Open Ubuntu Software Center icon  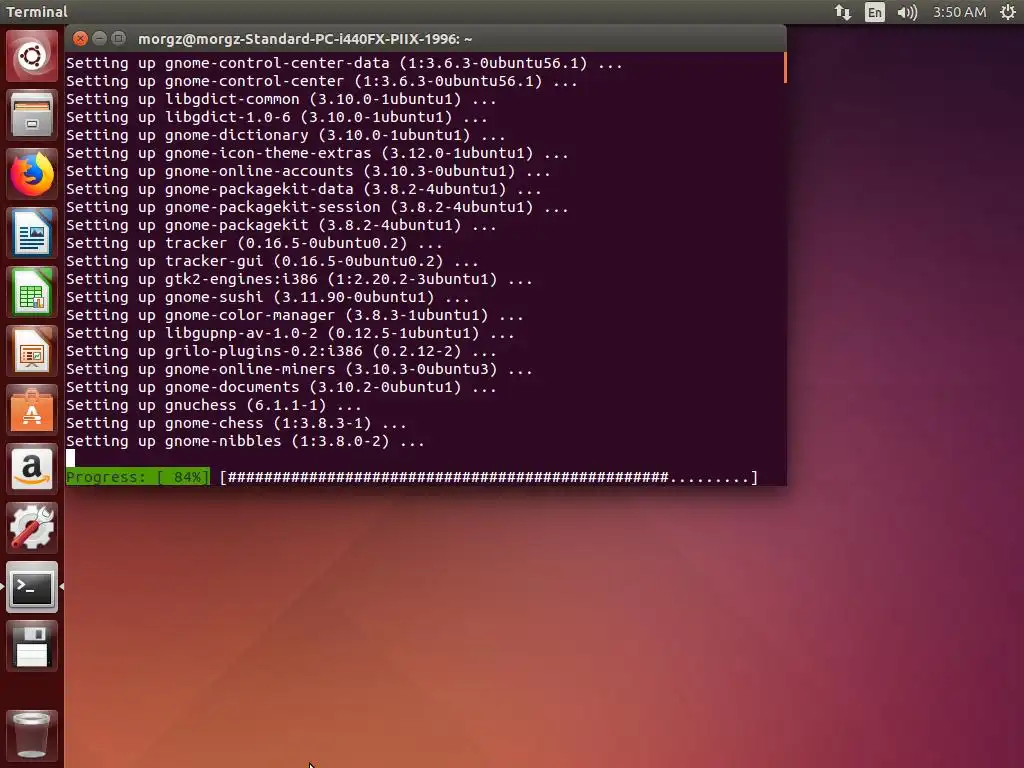coord(31,409)
